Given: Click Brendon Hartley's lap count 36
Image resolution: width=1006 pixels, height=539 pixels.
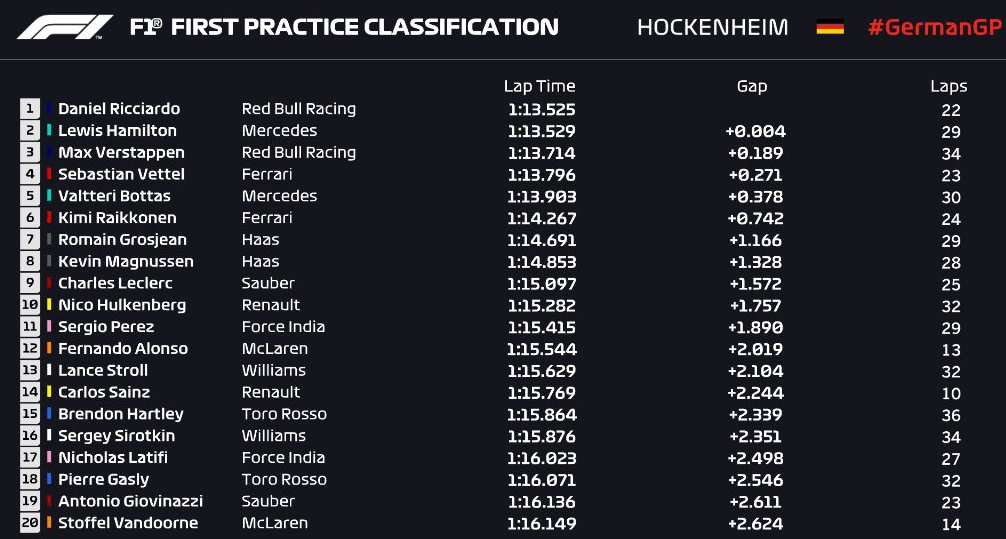Looking at the screenshot, I should (x=951, y=415).
